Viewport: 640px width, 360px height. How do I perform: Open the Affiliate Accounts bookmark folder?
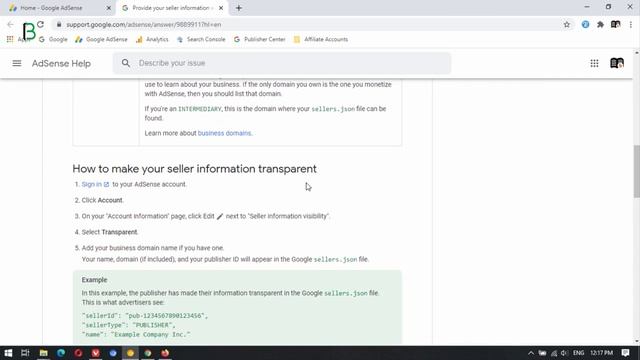click(x=321, y=39)
